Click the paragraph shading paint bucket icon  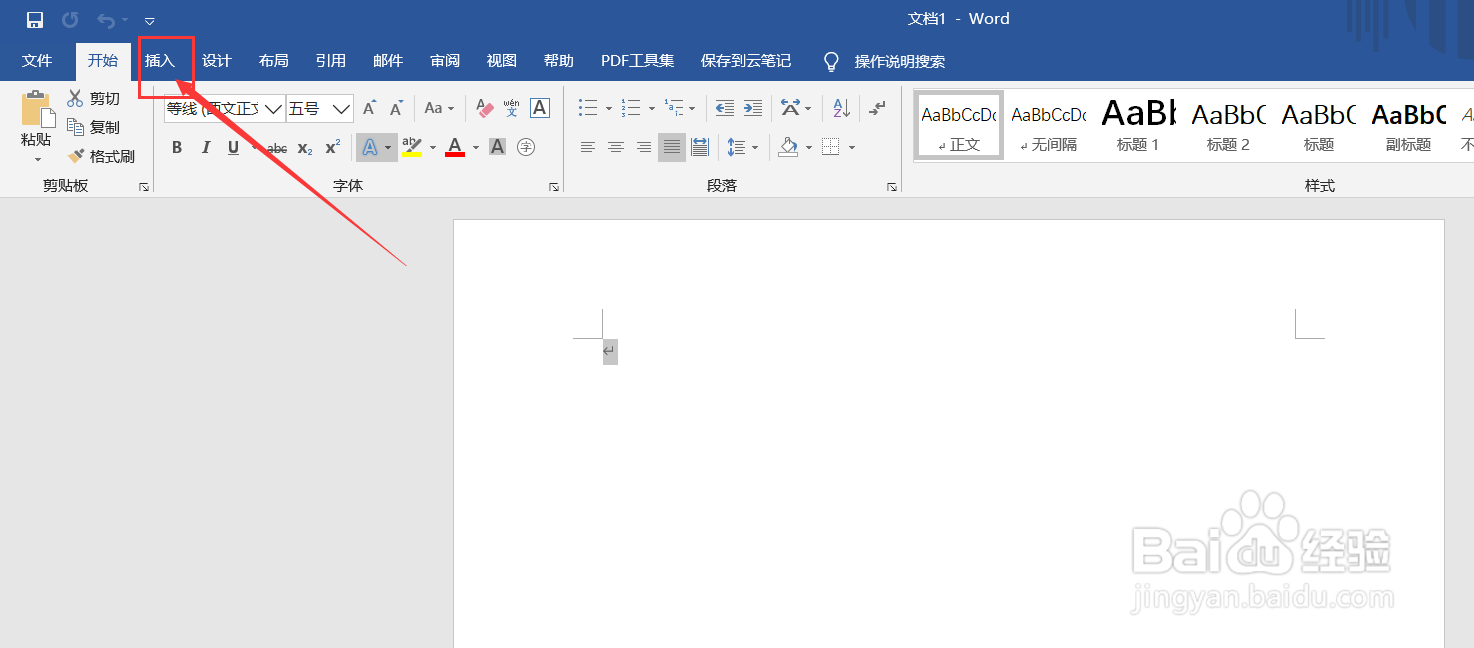coord(788,148)
